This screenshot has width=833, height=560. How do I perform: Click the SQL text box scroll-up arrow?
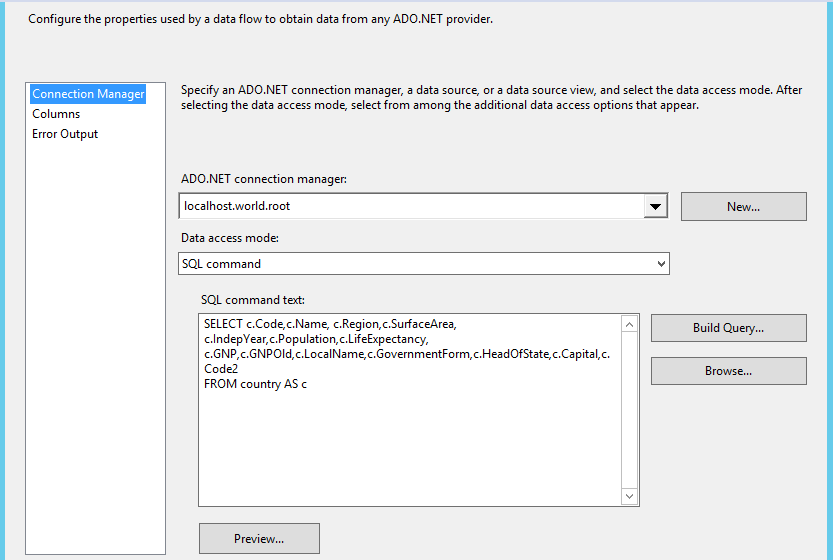[x=629, y=324]
